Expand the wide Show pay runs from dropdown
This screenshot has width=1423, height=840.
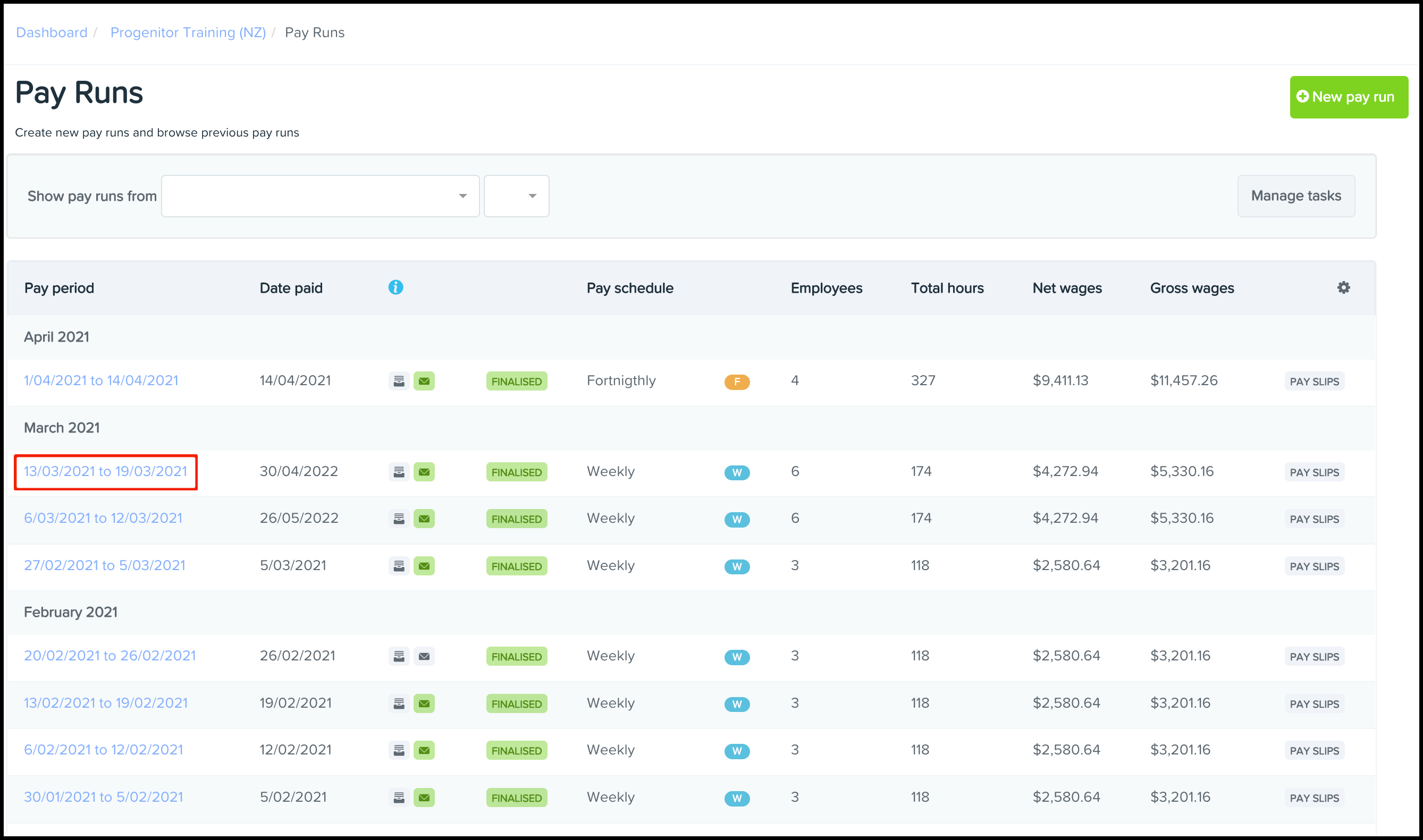[320, 196]
